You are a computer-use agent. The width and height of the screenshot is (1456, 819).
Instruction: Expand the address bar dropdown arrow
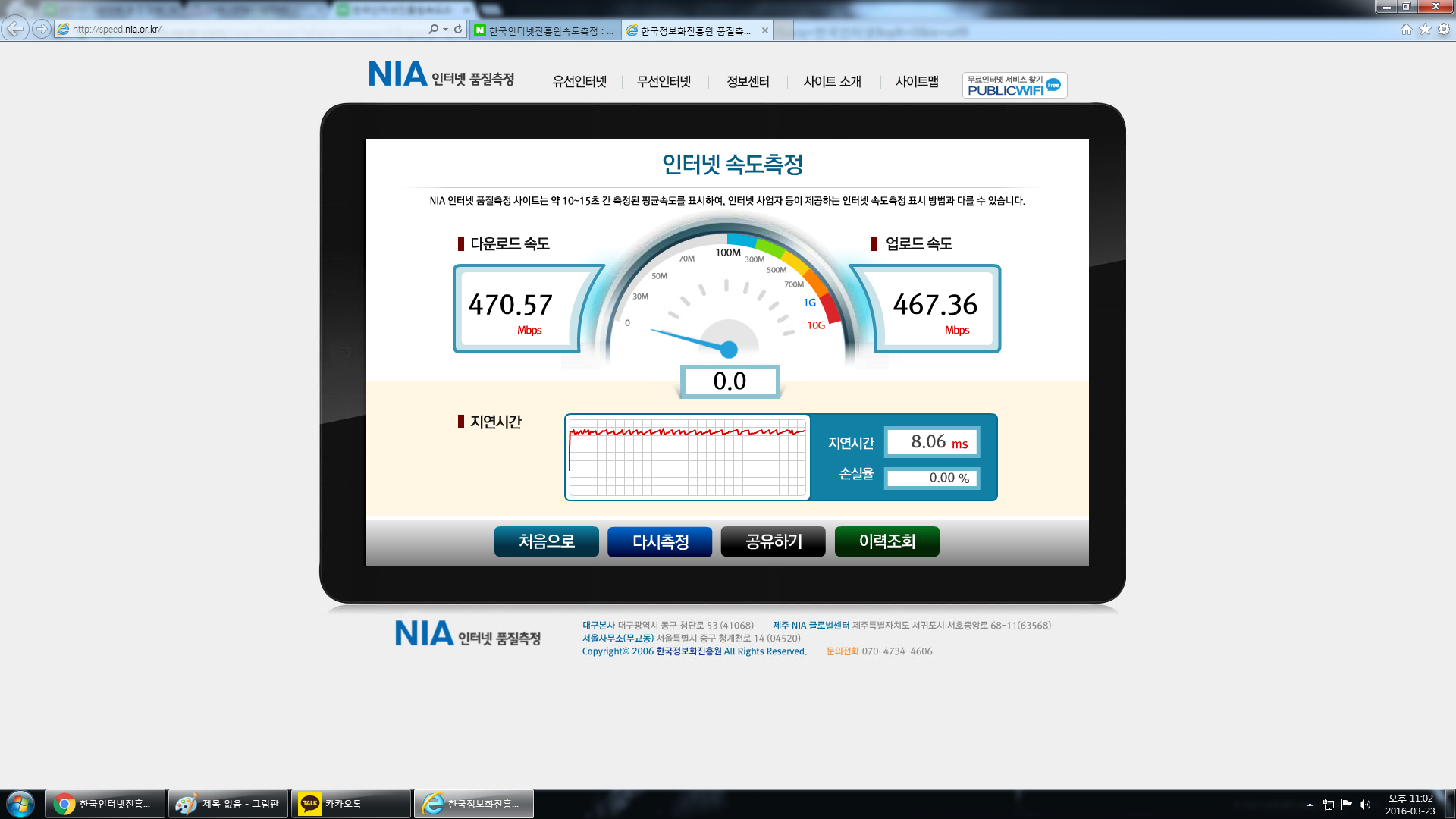pyautogui.click(x=446, y=29)
